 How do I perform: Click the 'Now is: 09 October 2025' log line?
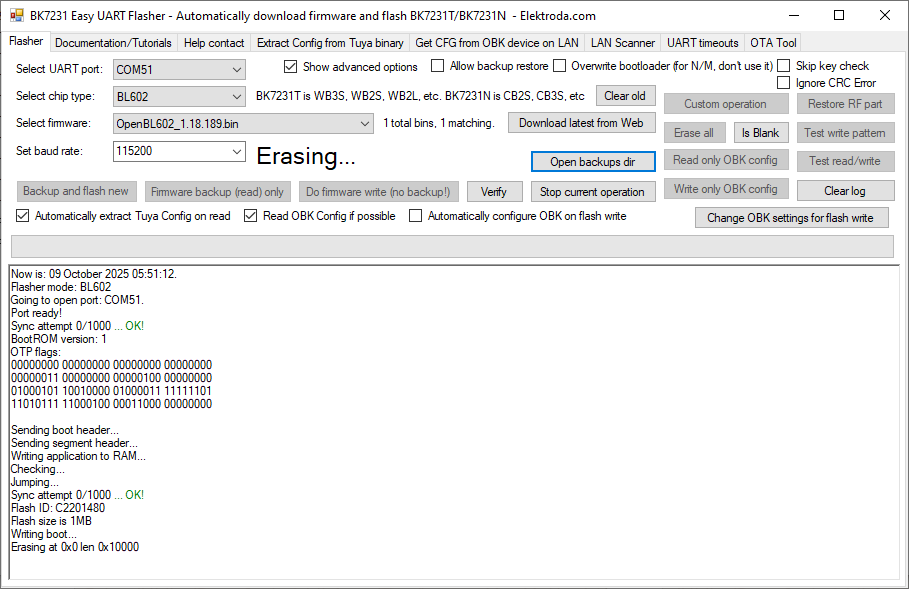[x=94, y=274]
